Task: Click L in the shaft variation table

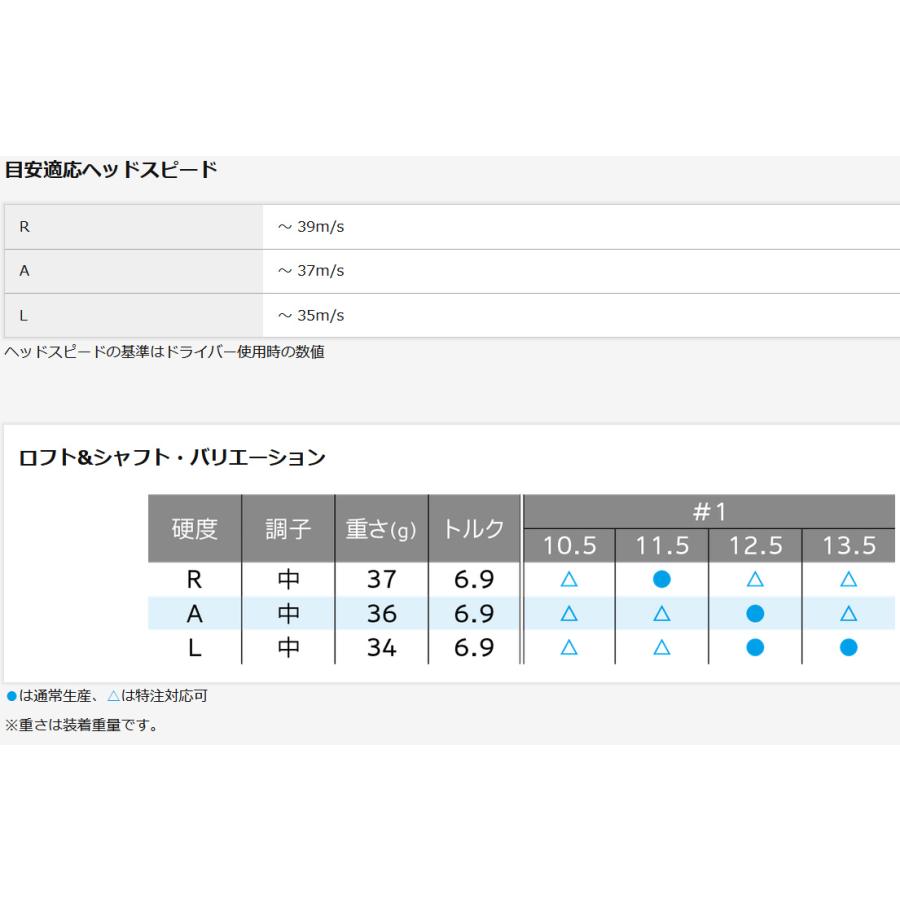Action: coord(195,648)
